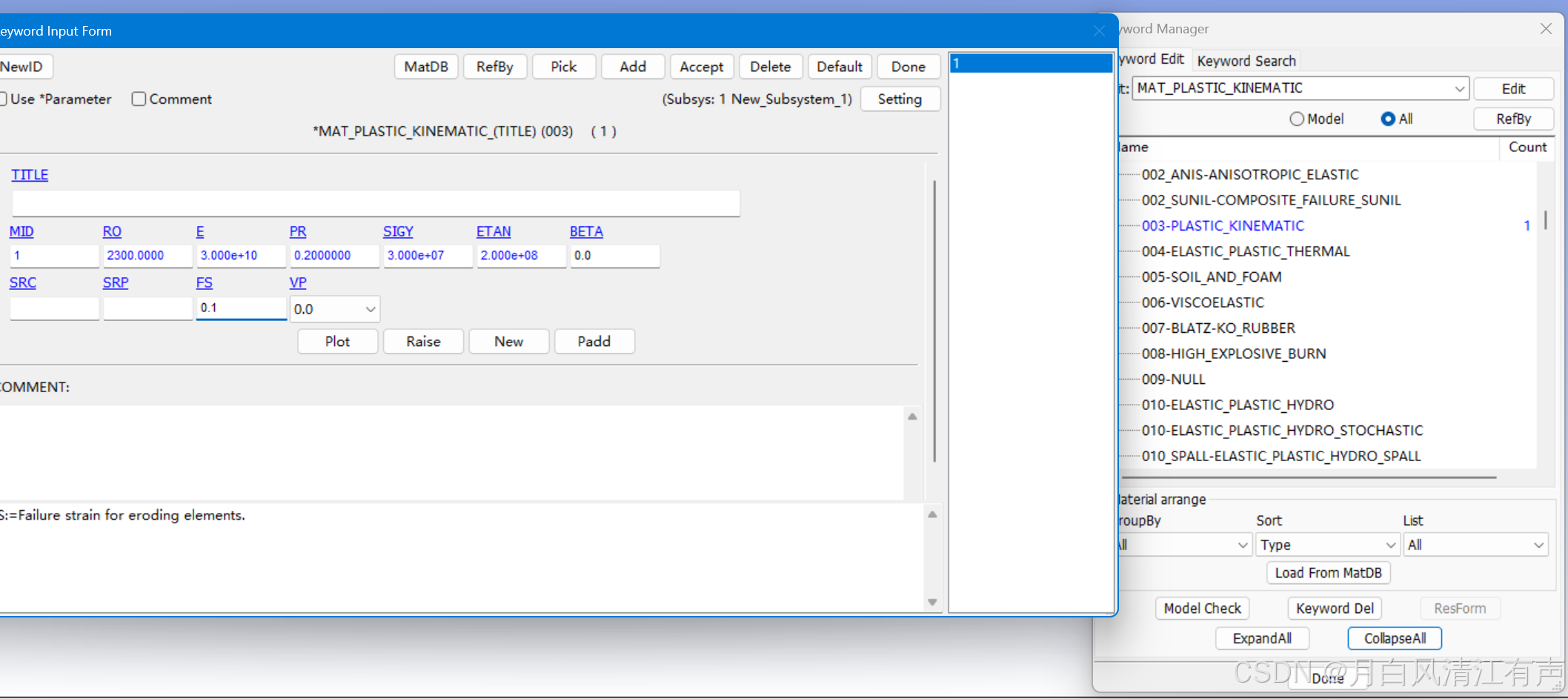The height and width of the screenshot is (699, 1568).
Task: Open the MAT_PLASTIC_KINEMATIC keyword dropdown
Action: pyautogui.click(x=1300, y=88)
